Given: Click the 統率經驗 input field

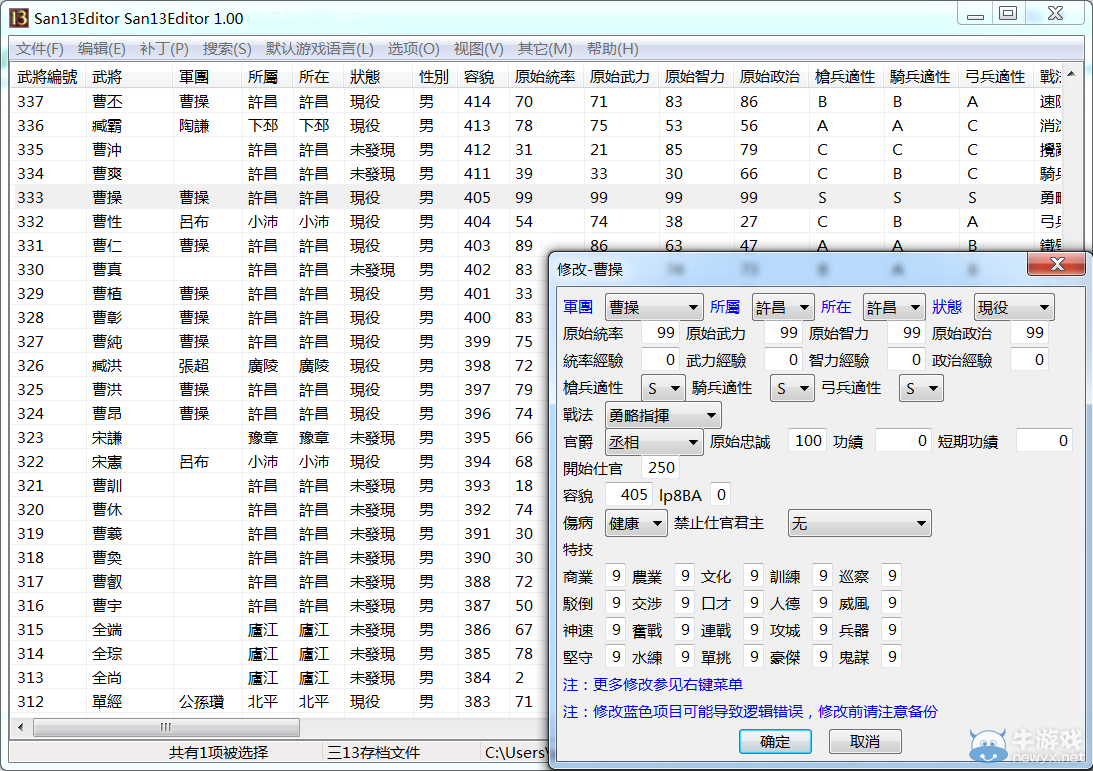Looking at the screenshot, I should pyautogui.click(x=660, y=360).
